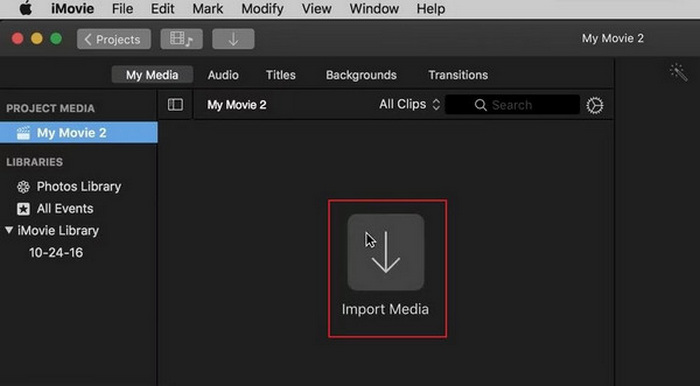Open the File menu
Viewport: 700px width, 386px height.
pyautogui.click(x=122, y=8)
